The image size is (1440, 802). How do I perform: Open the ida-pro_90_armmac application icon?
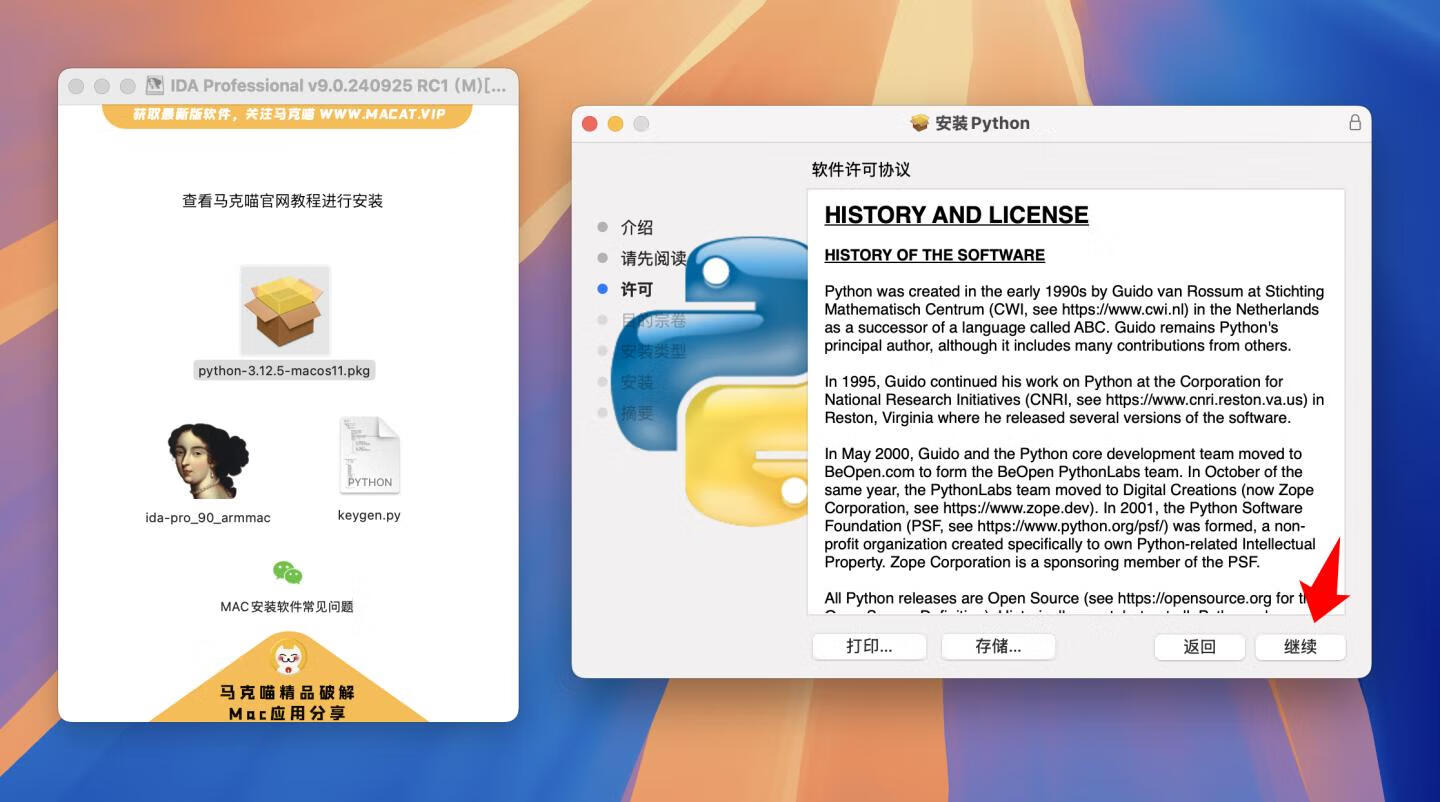[x=209, y=458]
